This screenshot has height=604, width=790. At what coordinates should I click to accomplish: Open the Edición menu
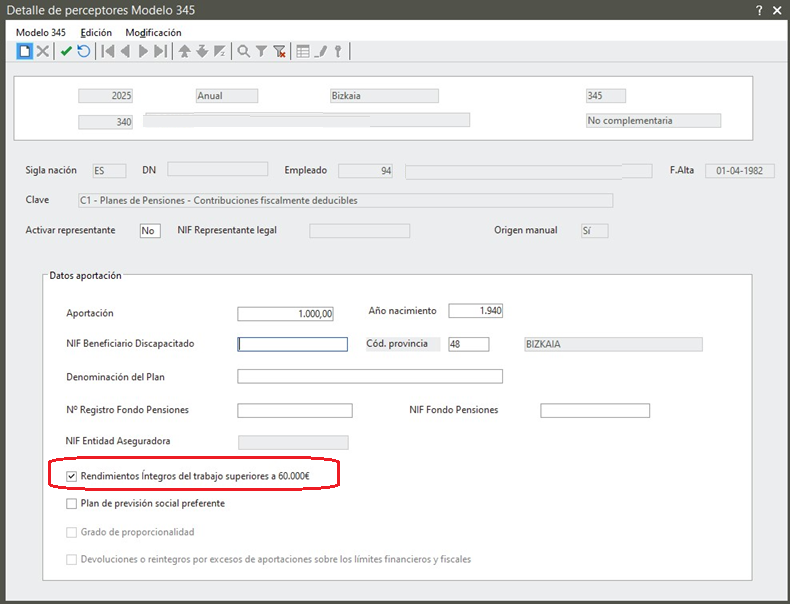coord(96,32)
